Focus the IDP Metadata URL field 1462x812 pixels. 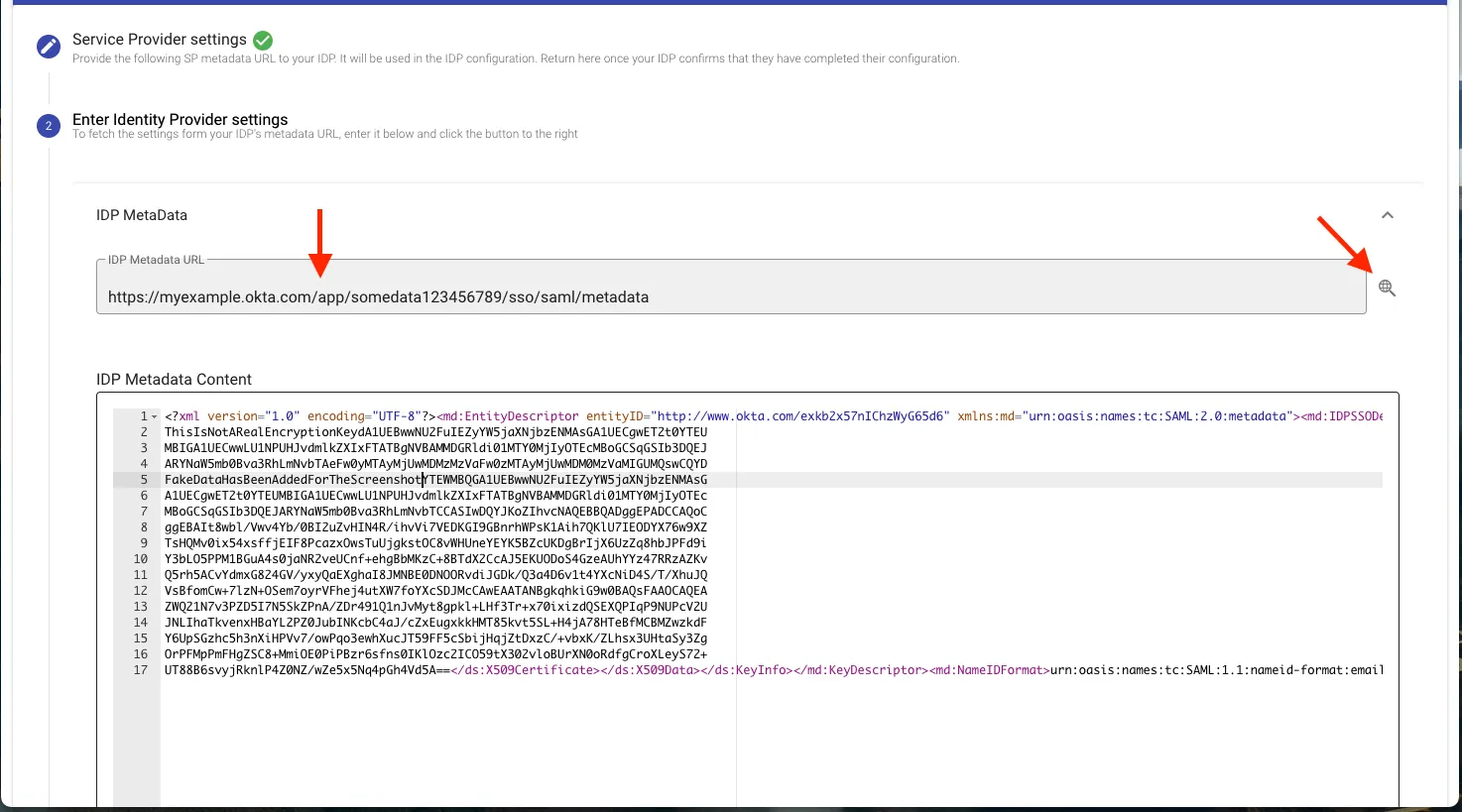730,296
